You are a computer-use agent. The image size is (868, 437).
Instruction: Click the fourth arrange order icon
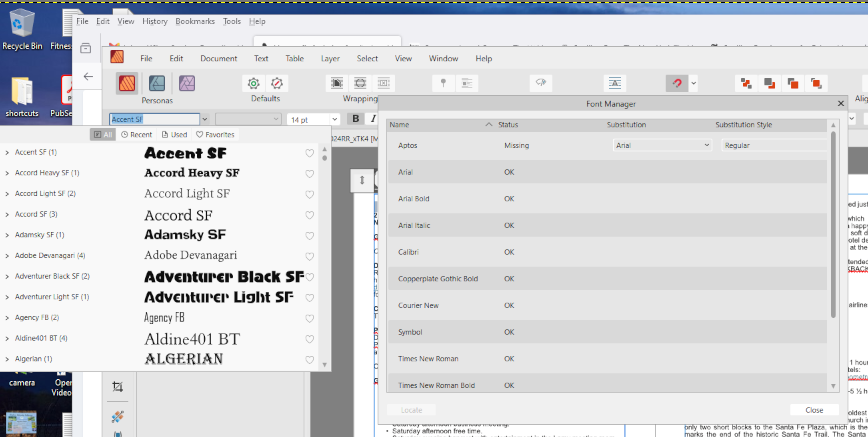click(815, 83)
